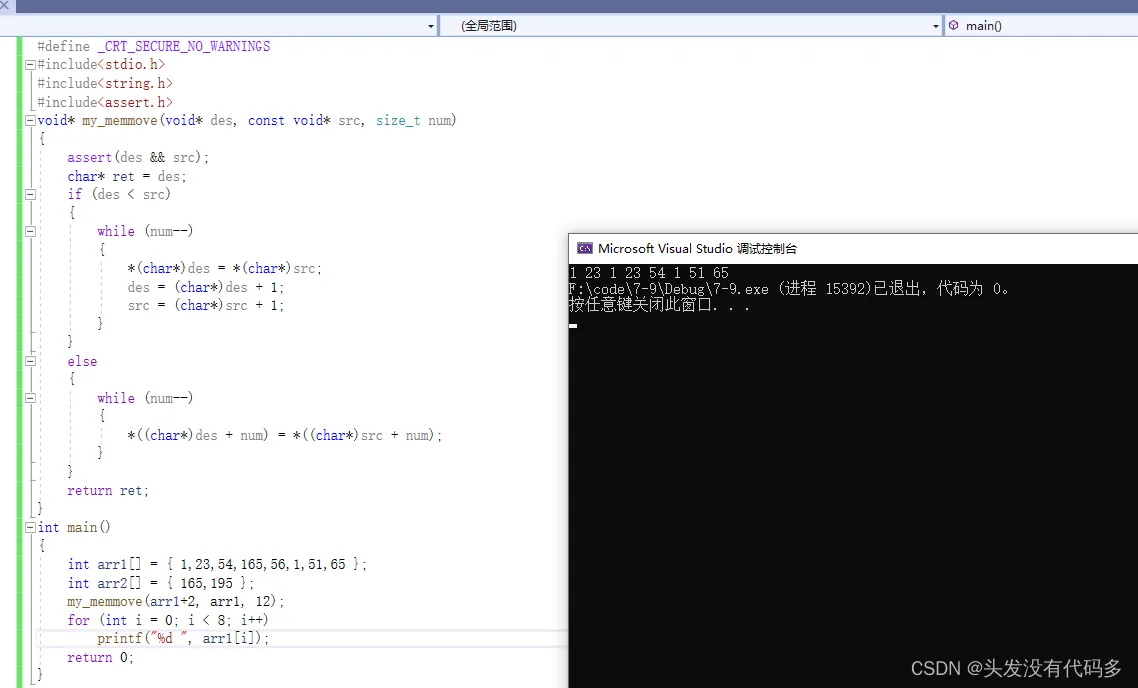Collapse the while loop under the if branch

pos(30,232)
